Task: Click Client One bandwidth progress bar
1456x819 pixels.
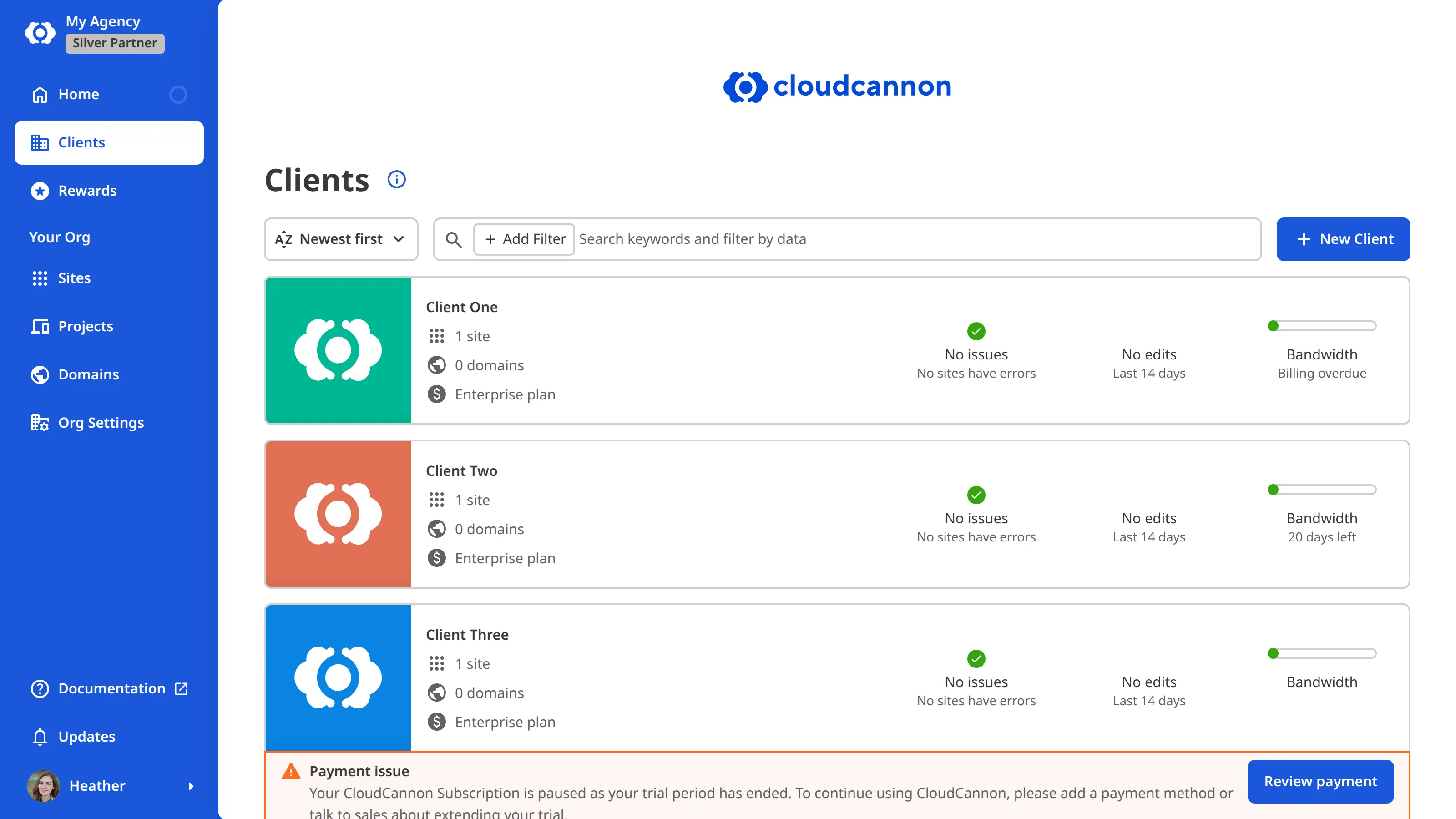Action: 1321,326
